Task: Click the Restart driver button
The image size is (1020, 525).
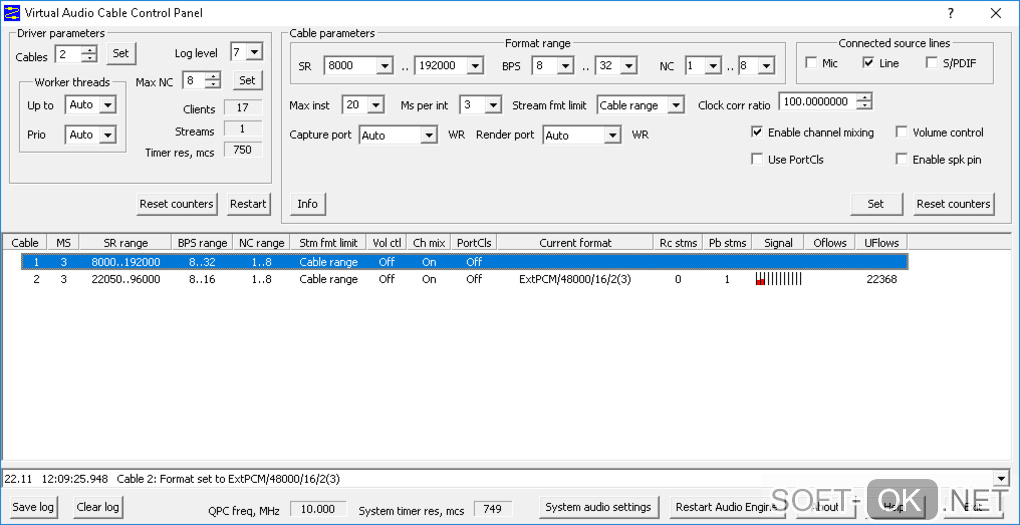Action: 248,204
